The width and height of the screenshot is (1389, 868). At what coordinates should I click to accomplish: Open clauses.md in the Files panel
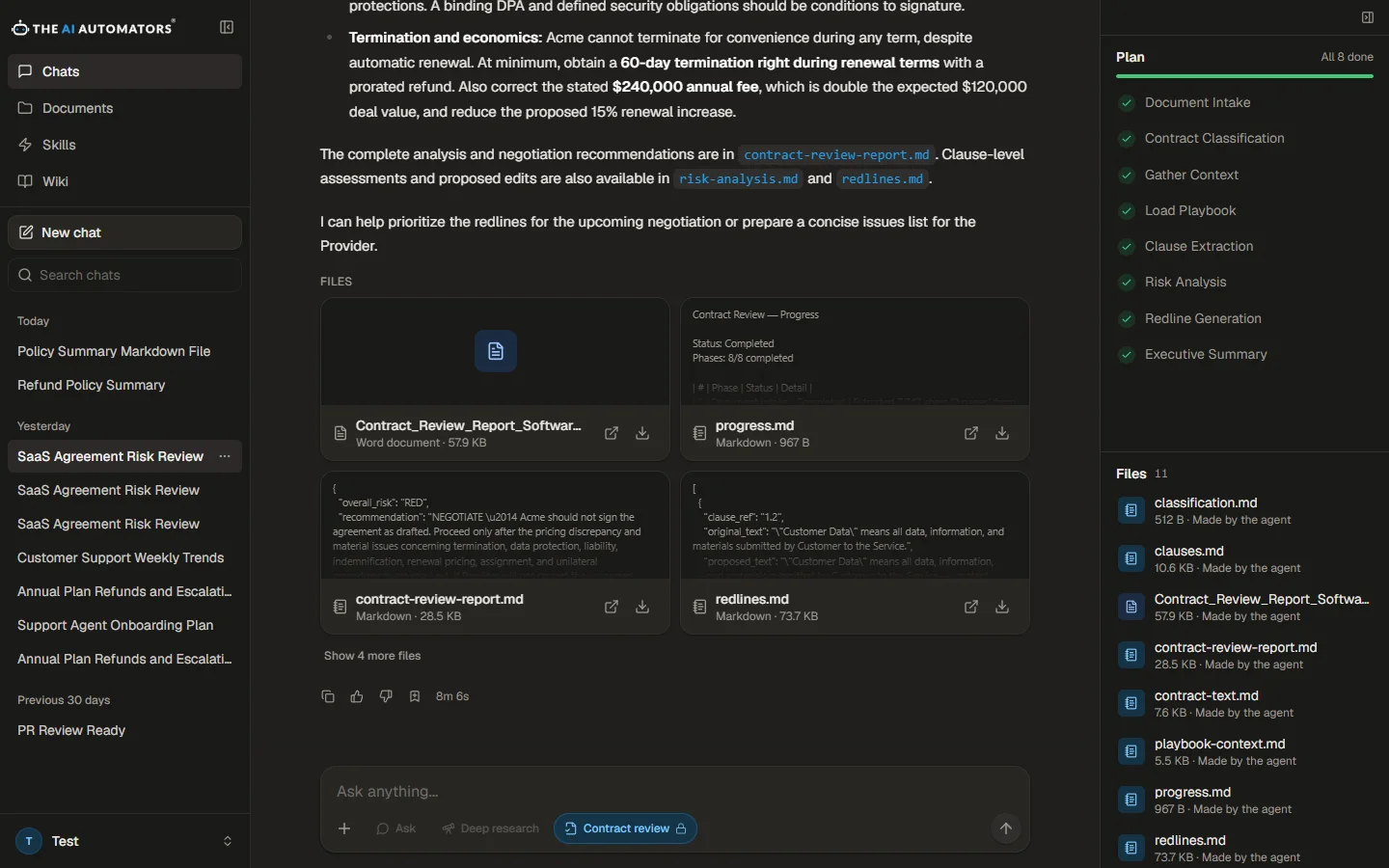click(x=1244, y=558)
